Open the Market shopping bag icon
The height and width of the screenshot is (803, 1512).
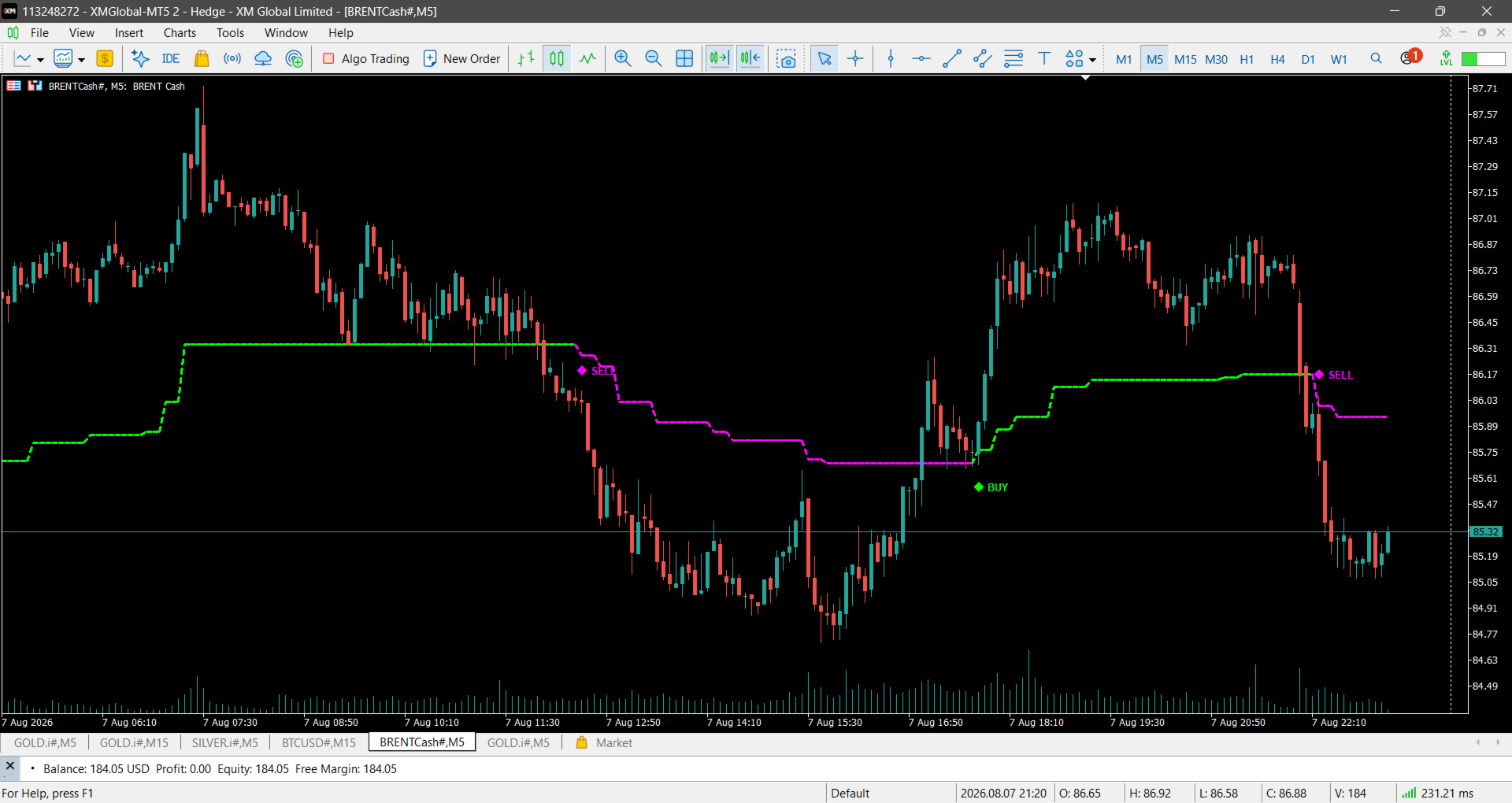tap(202, 59)
